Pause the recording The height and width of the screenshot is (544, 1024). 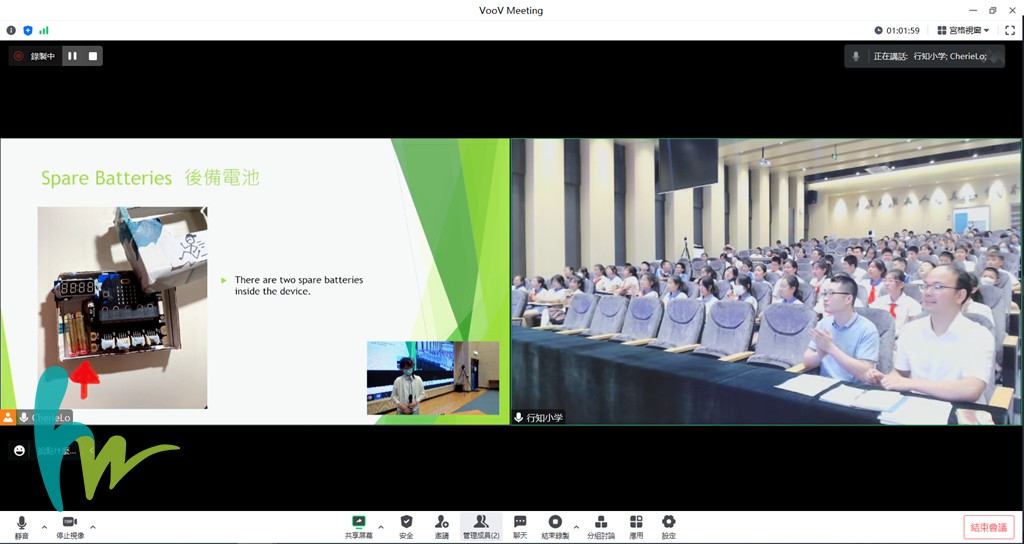72,56
